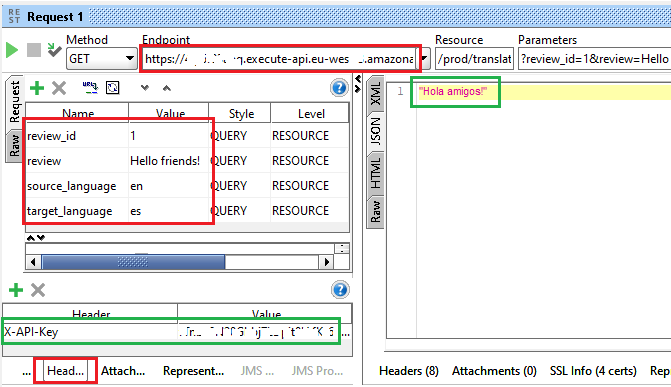Select the review_id parameter name cell

pyautogui.click(x=77, y=136)
